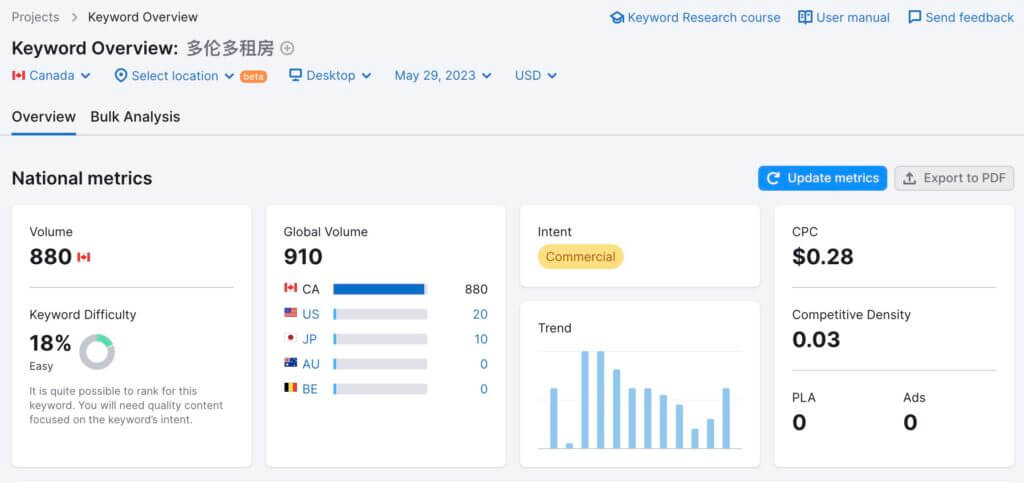1024x483 pixels.
Task: Click the JP volume value 10
Action: pos(481,339)
